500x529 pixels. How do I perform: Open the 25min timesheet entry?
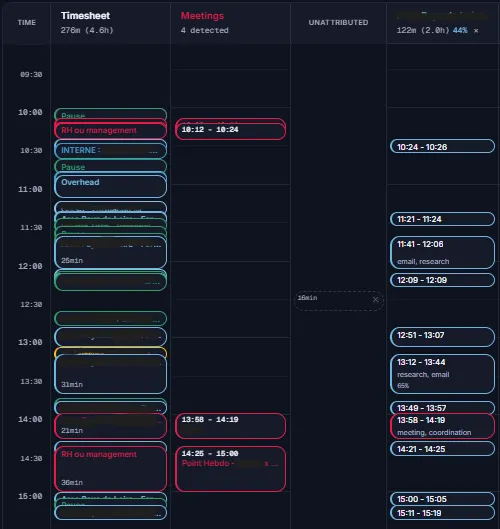pyautogui.click(x=110, y=252)
